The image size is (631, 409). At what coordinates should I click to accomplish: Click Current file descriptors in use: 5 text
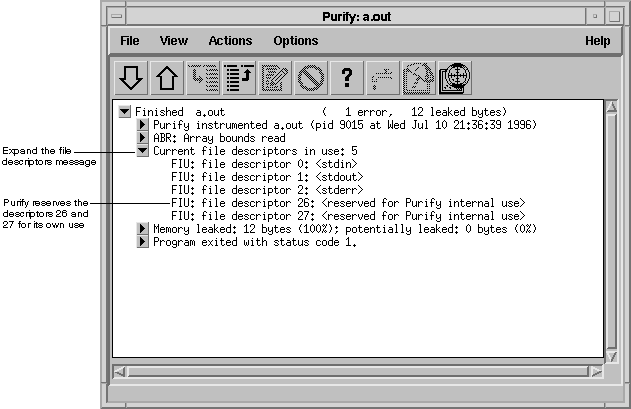(x=255, y=151)
